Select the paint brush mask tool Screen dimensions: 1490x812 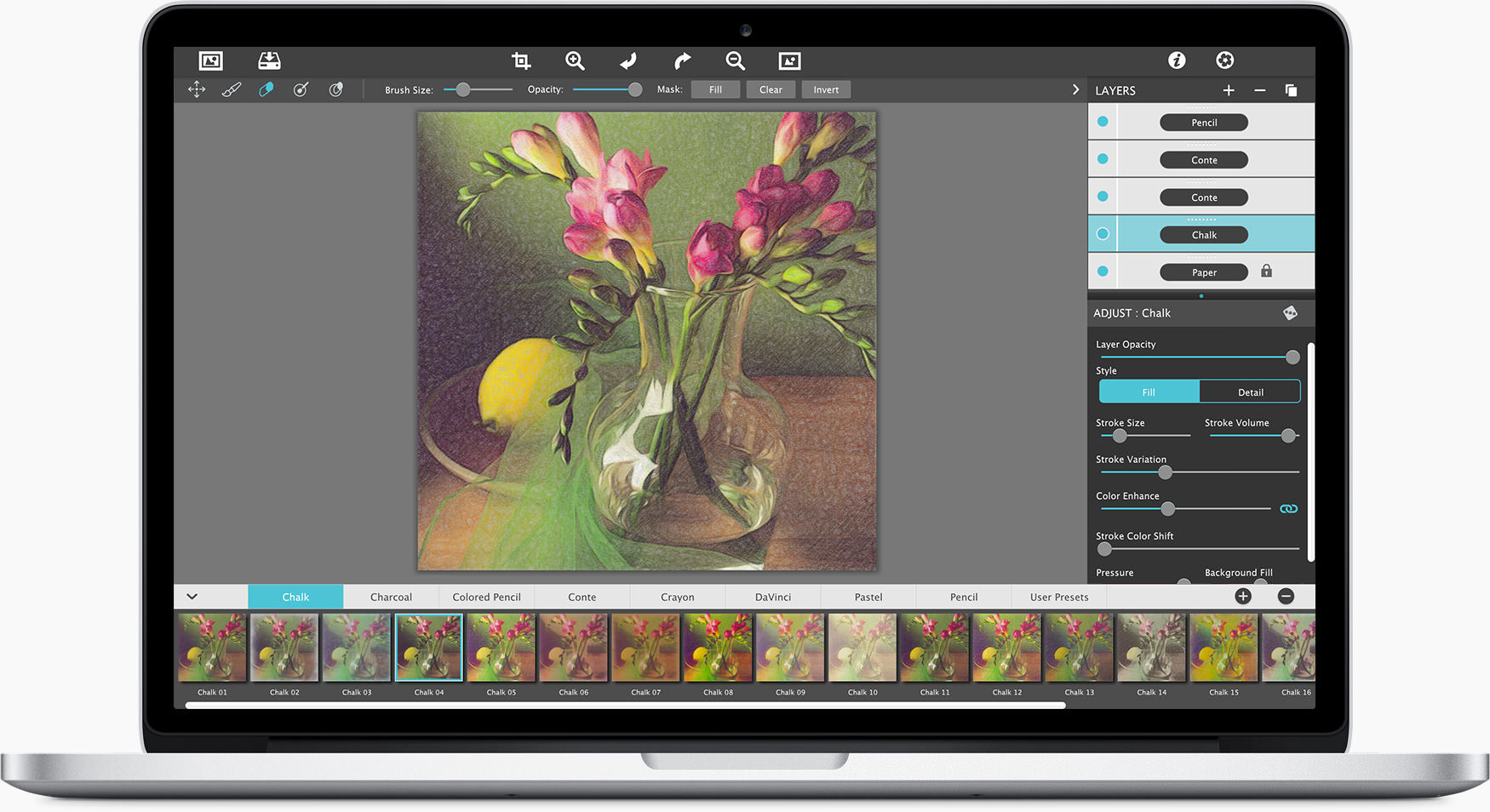[232, 89]
